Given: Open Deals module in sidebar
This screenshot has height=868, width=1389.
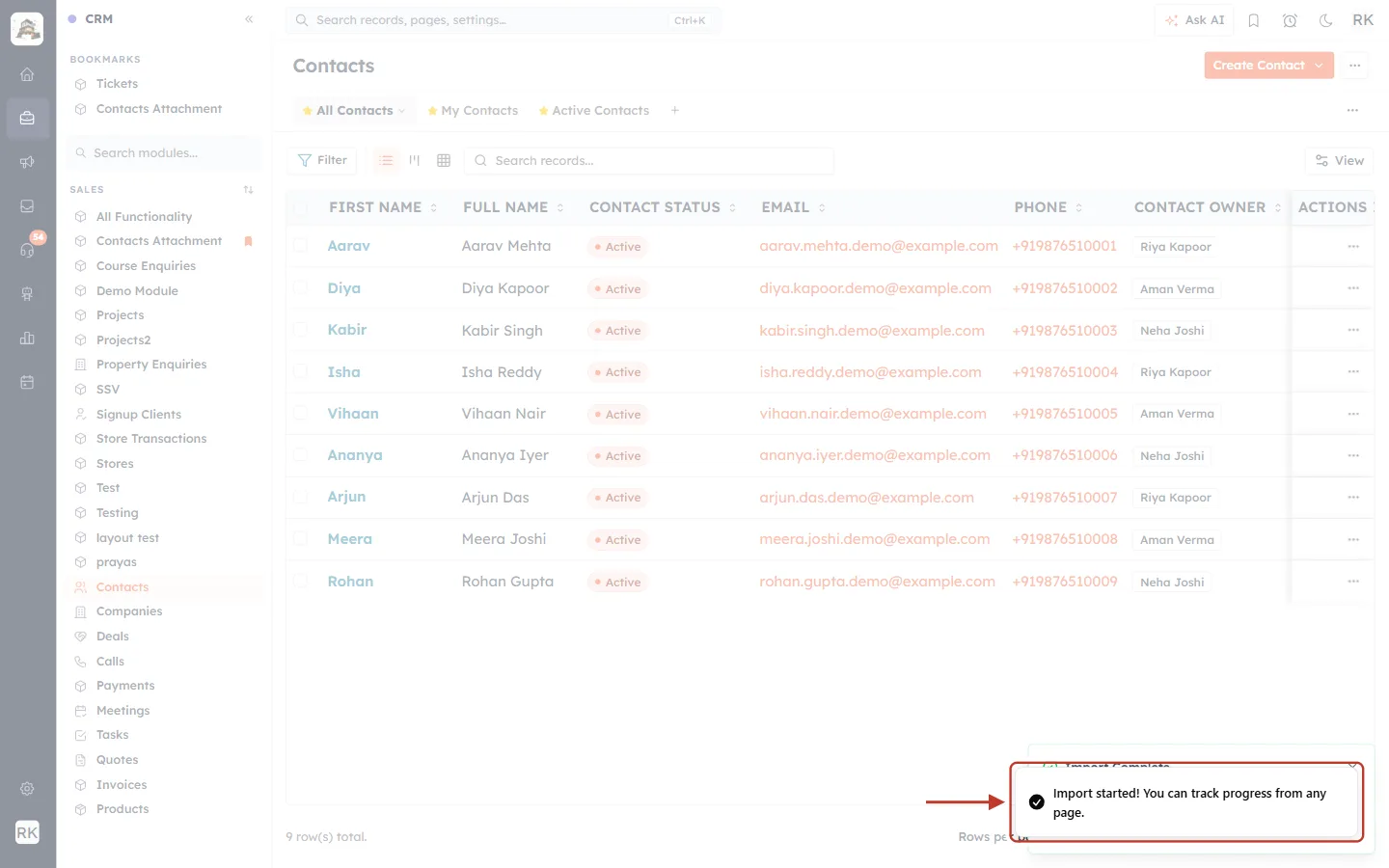Looking at the screenshot, I should (113, 637).
